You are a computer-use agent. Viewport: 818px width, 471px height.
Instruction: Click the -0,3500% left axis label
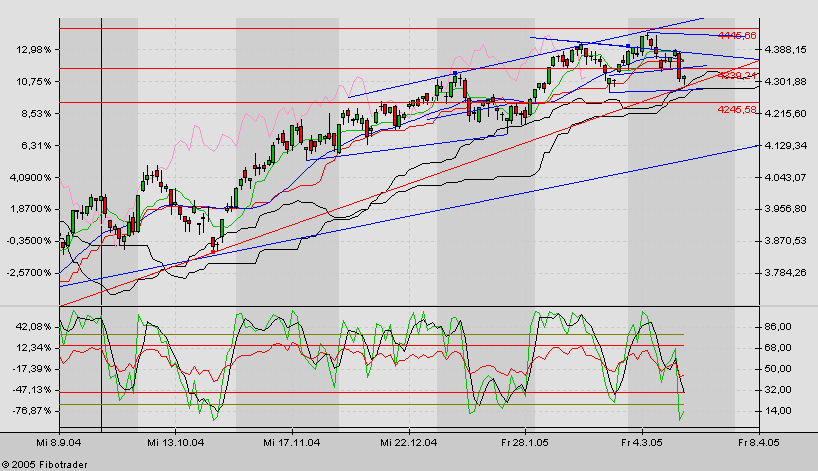point(29,240)
